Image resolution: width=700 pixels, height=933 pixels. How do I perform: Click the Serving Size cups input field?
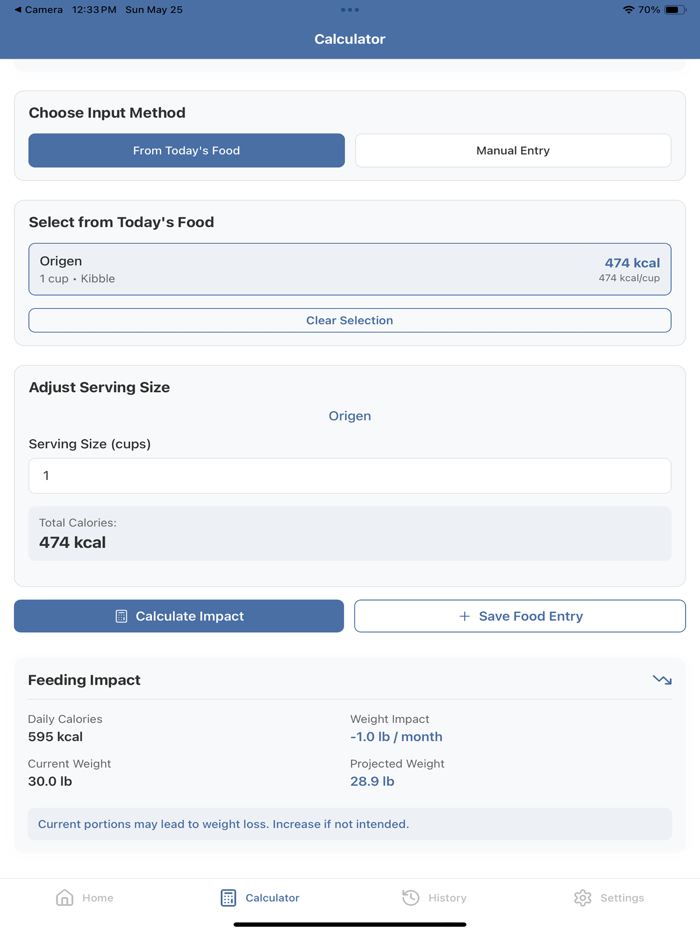[349, 475]
